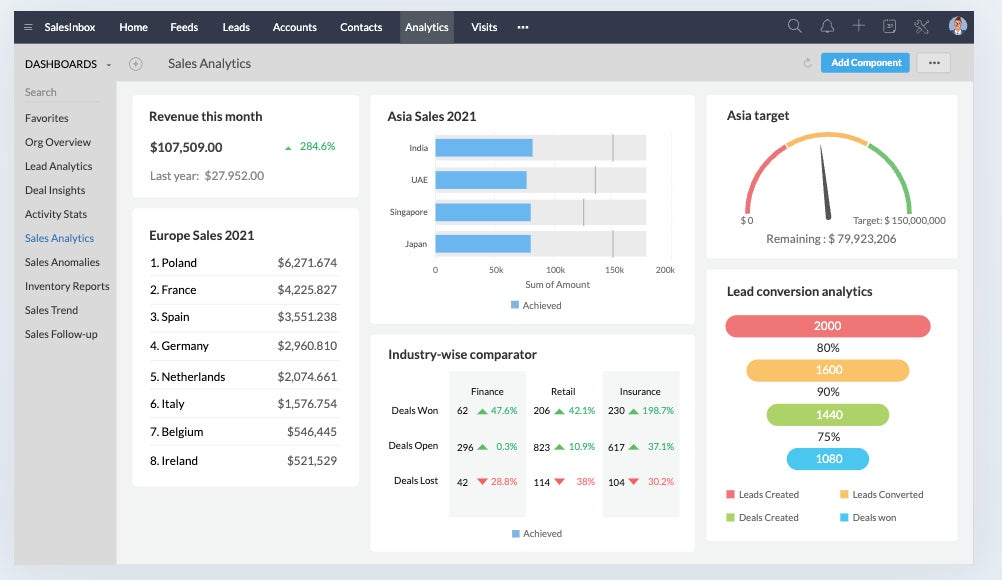Screen dimensions: 1002x580
Task: Click the circled plus new dashboard icon
Action: point(135,64)
